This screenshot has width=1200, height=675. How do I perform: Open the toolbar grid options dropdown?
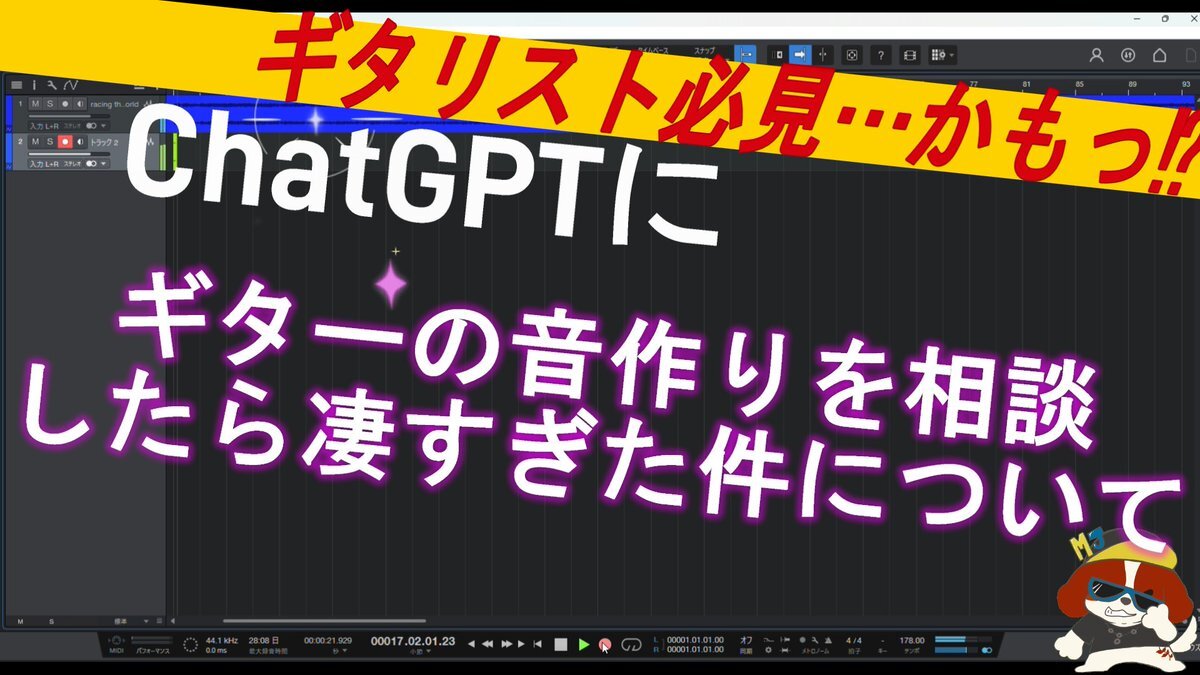click(x=942, y=55)
